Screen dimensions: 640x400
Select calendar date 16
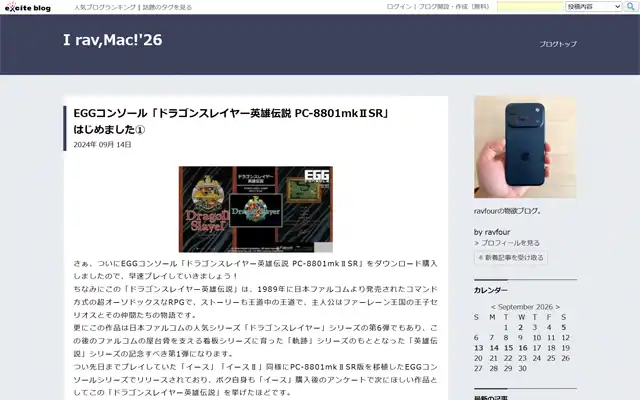[523, 348]
